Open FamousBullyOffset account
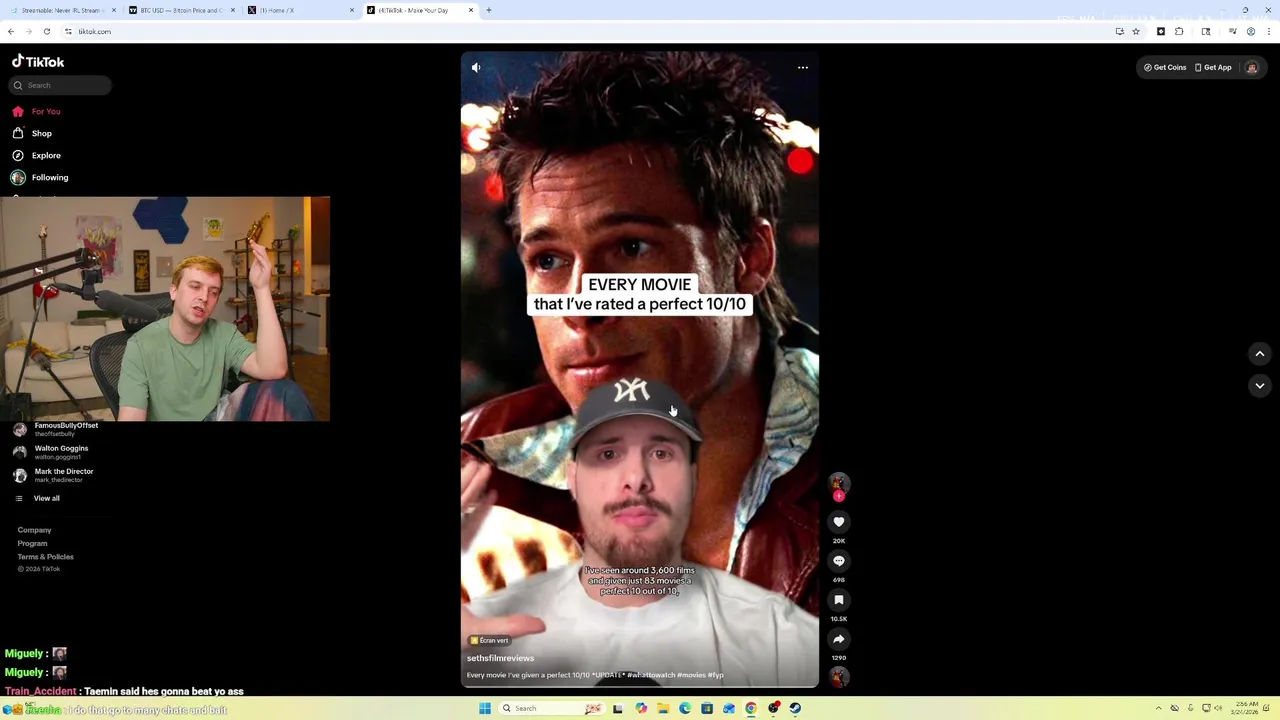This screenshot has width=1280, height=720. 56,429
